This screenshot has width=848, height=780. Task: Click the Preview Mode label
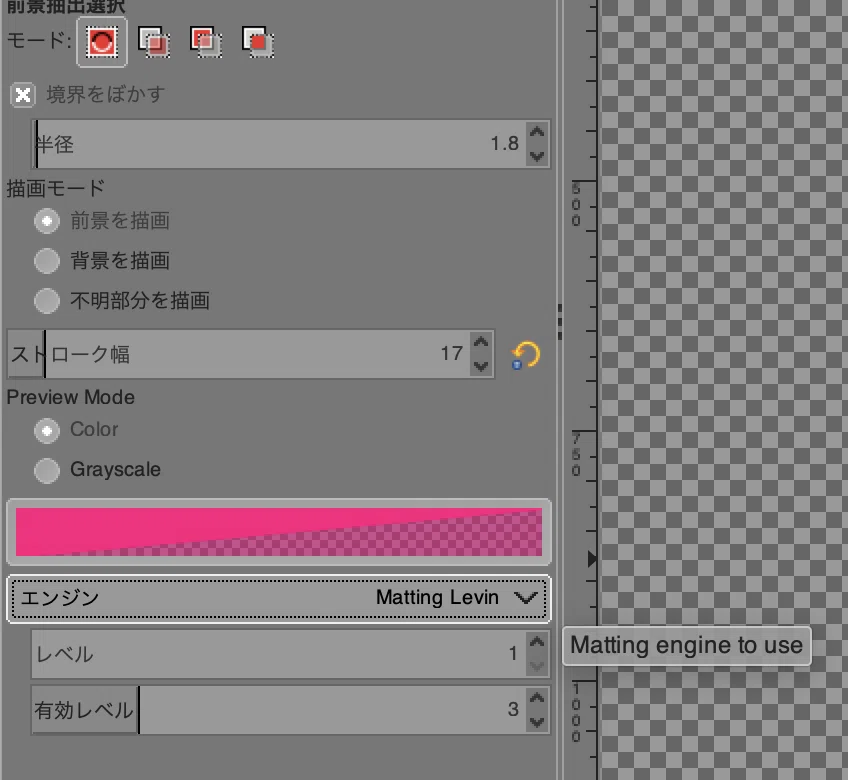pos(71,397)
